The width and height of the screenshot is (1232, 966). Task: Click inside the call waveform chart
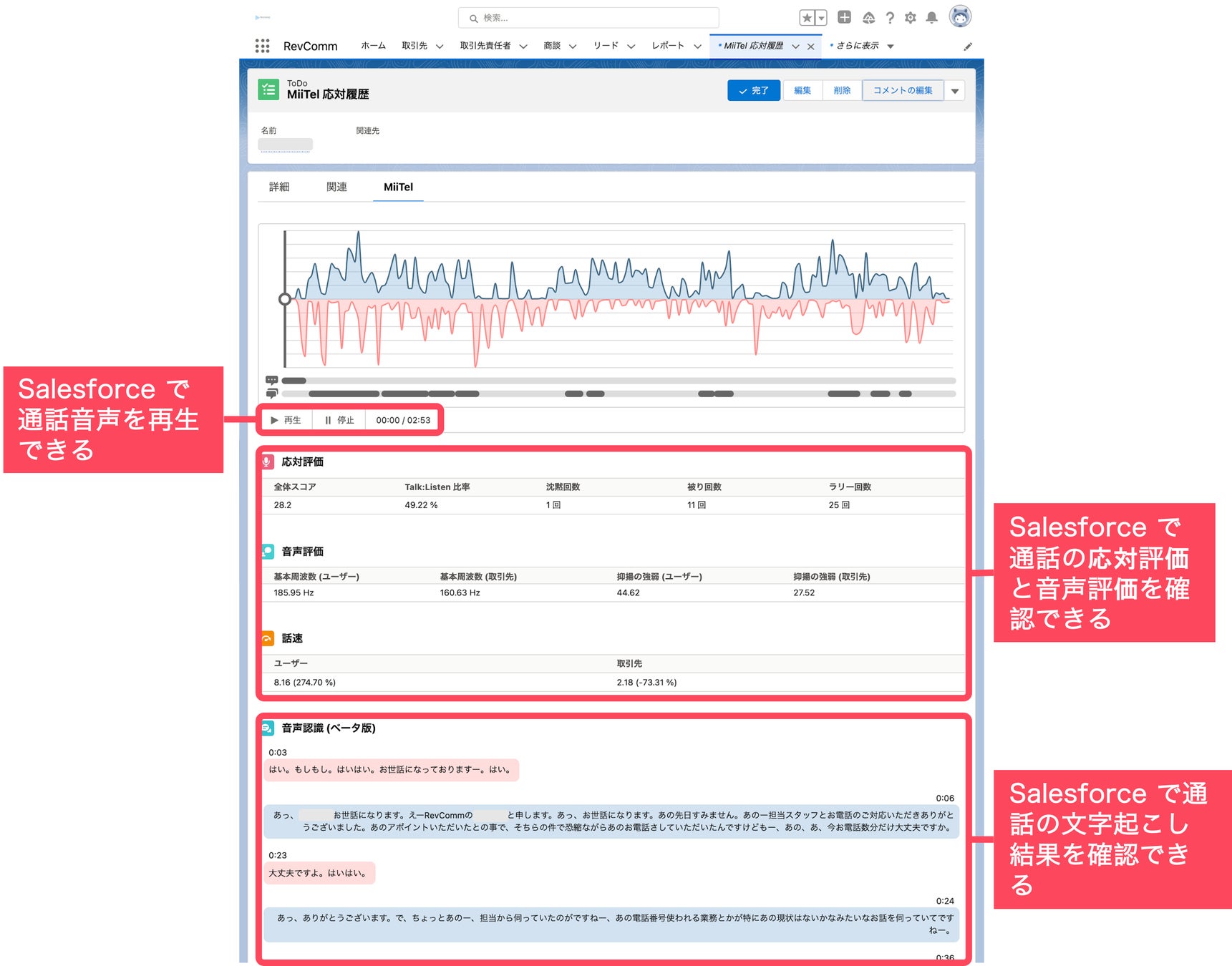619,299
